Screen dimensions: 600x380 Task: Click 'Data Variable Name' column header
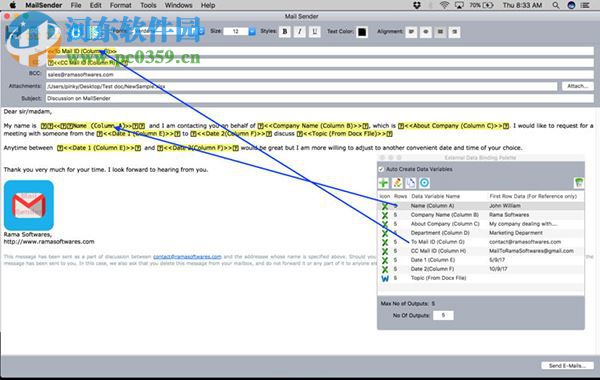(435, 196)
